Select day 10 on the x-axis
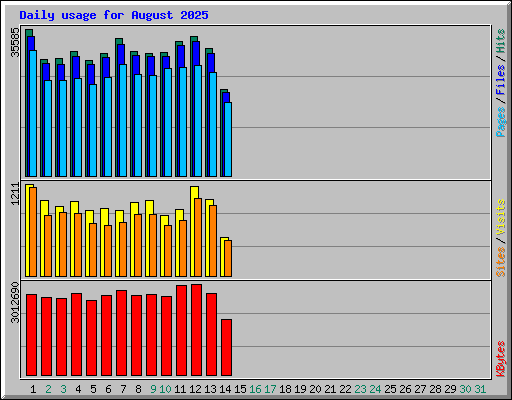This screenshot has height=400, width=512. tap(165, 389)
